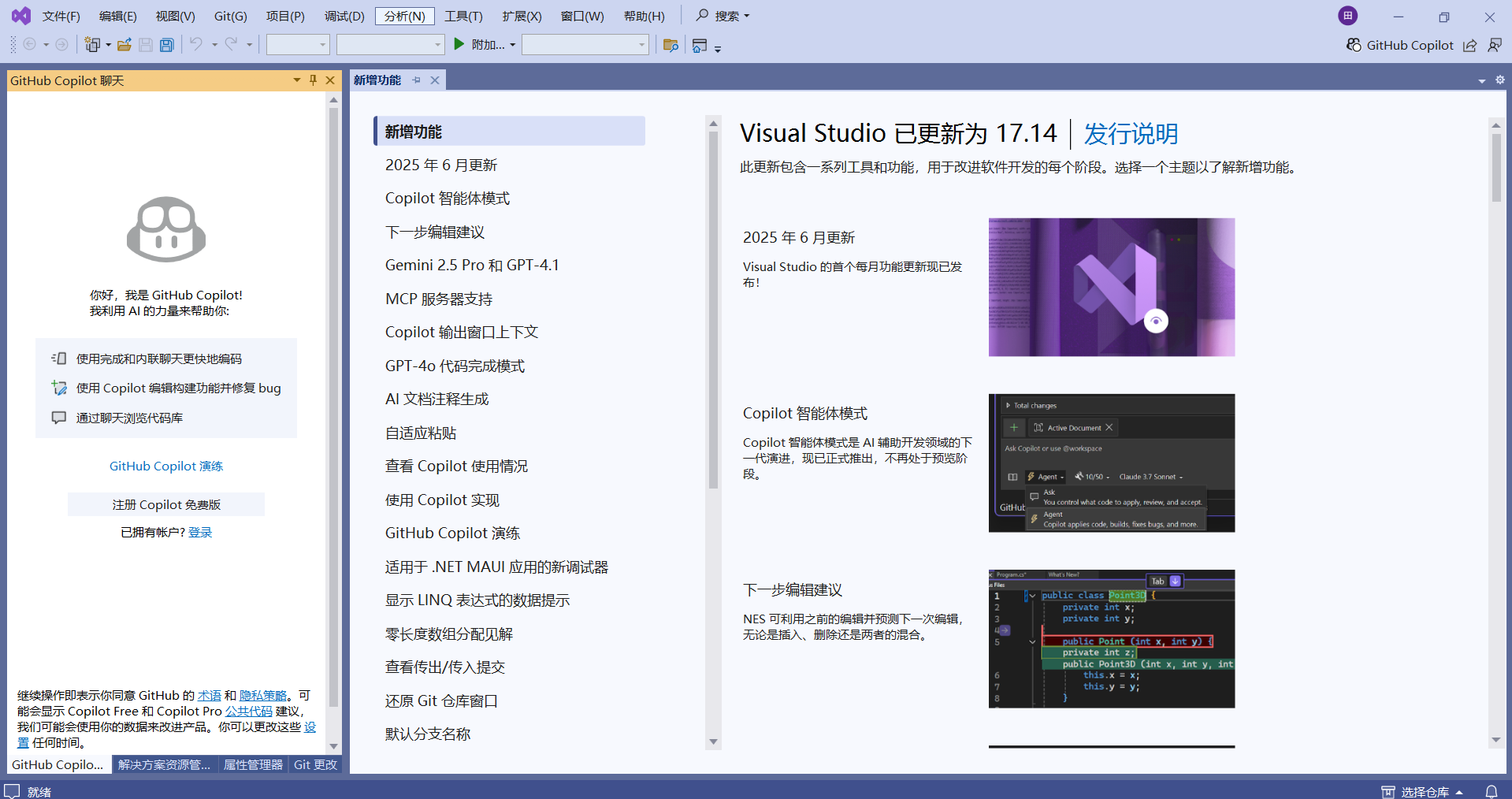Image resolution: width=1512 pixels, height=799 pixels.
Task: Click the Open File folder icon
Action: tap(124, 45)
